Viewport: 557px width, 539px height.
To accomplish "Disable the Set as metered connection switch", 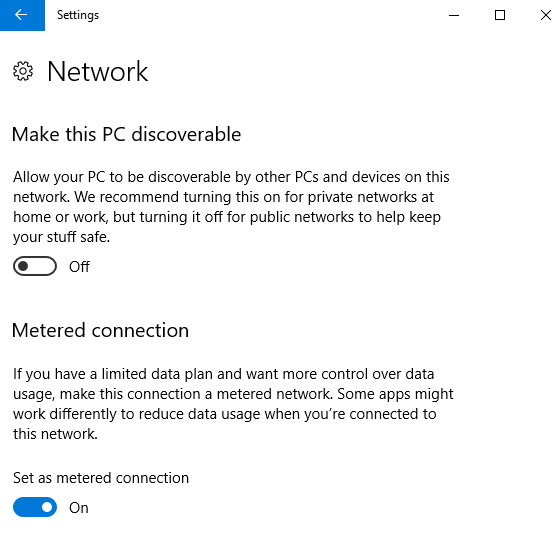I will pos(35,507).
